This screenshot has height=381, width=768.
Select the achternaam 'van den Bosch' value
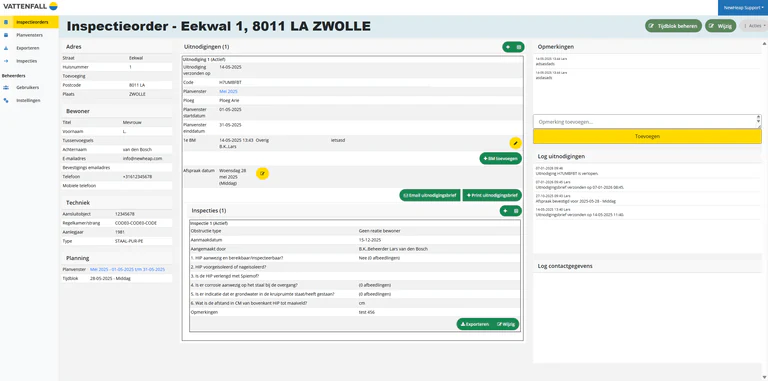coord(136,149)
